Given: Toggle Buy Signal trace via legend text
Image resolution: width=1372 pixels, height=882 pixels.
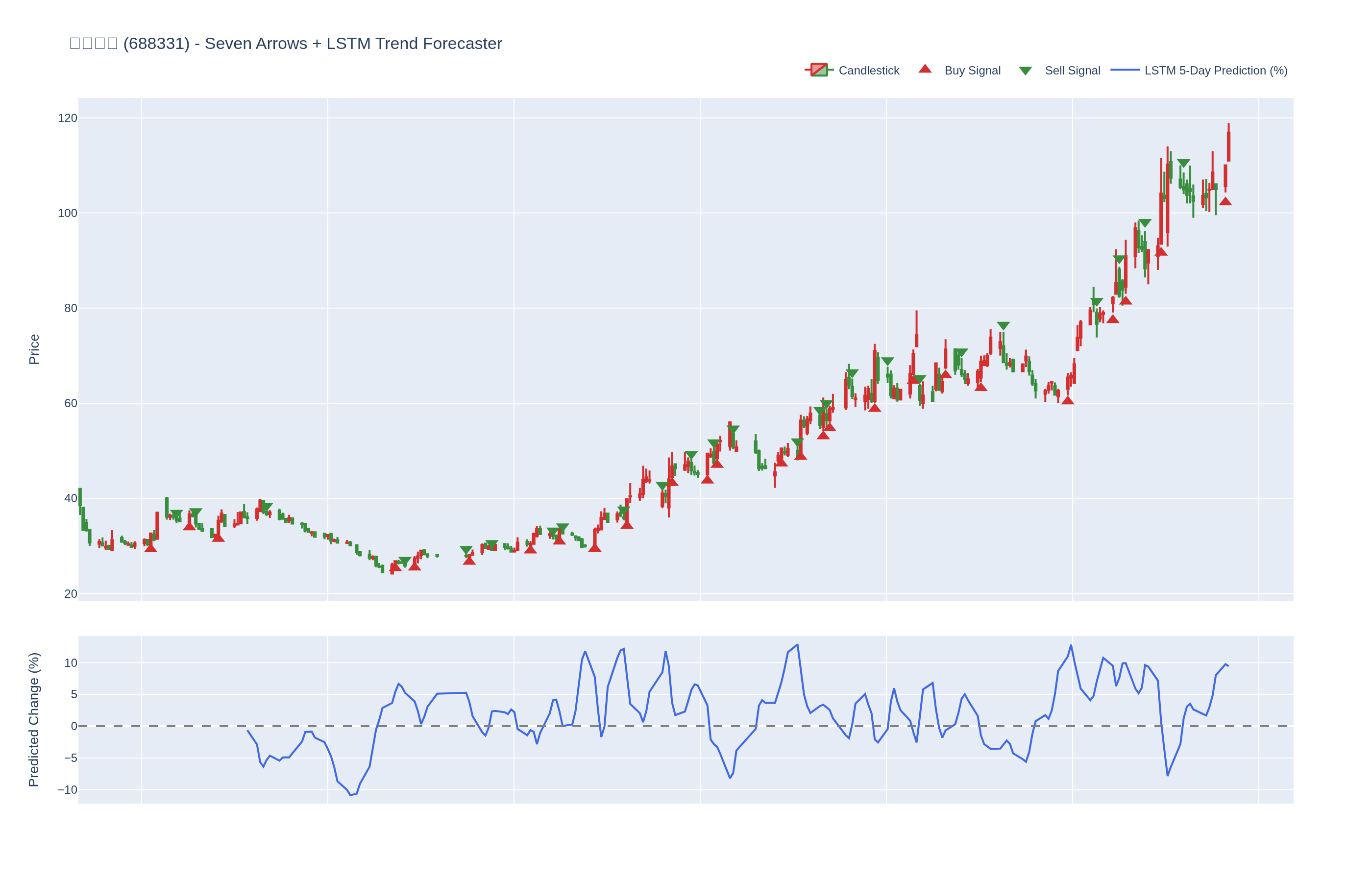Looking at the screenshot, I should (x=972, y=71).
